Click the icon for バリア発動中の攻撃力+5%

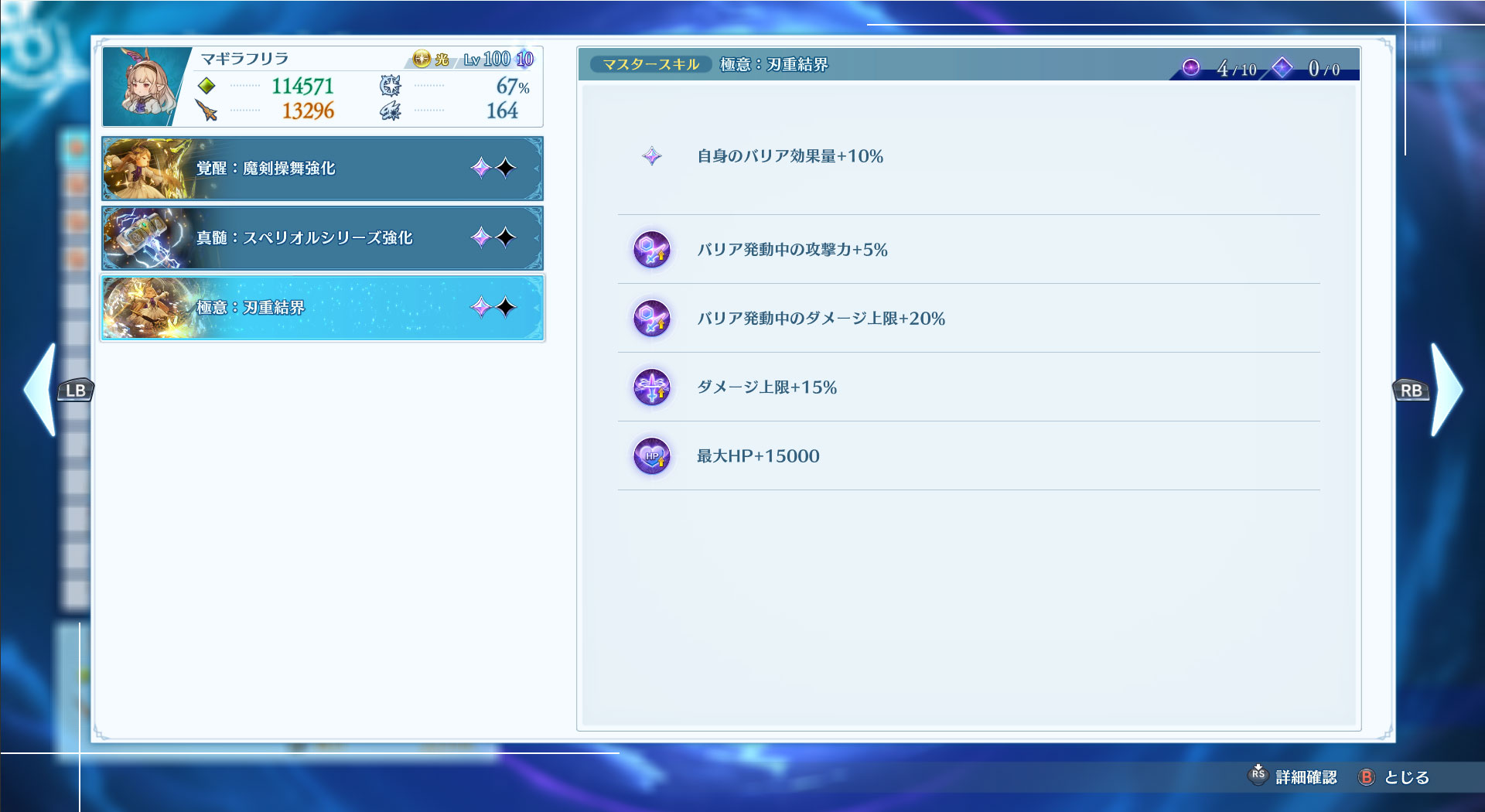pos(652,250)
